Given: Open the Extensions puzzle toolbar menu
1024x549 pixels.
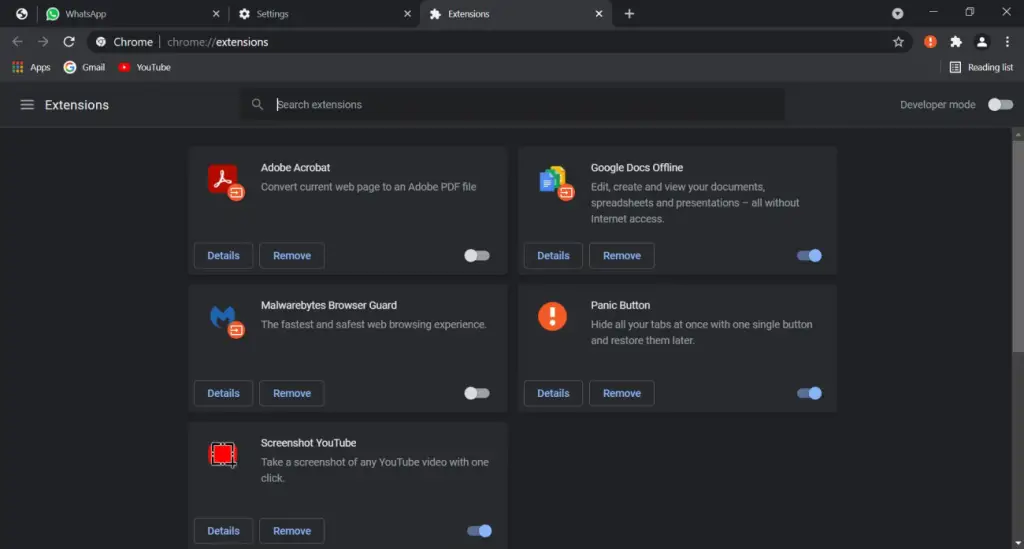Looking at the screenshot, I should tap(956, 42).
